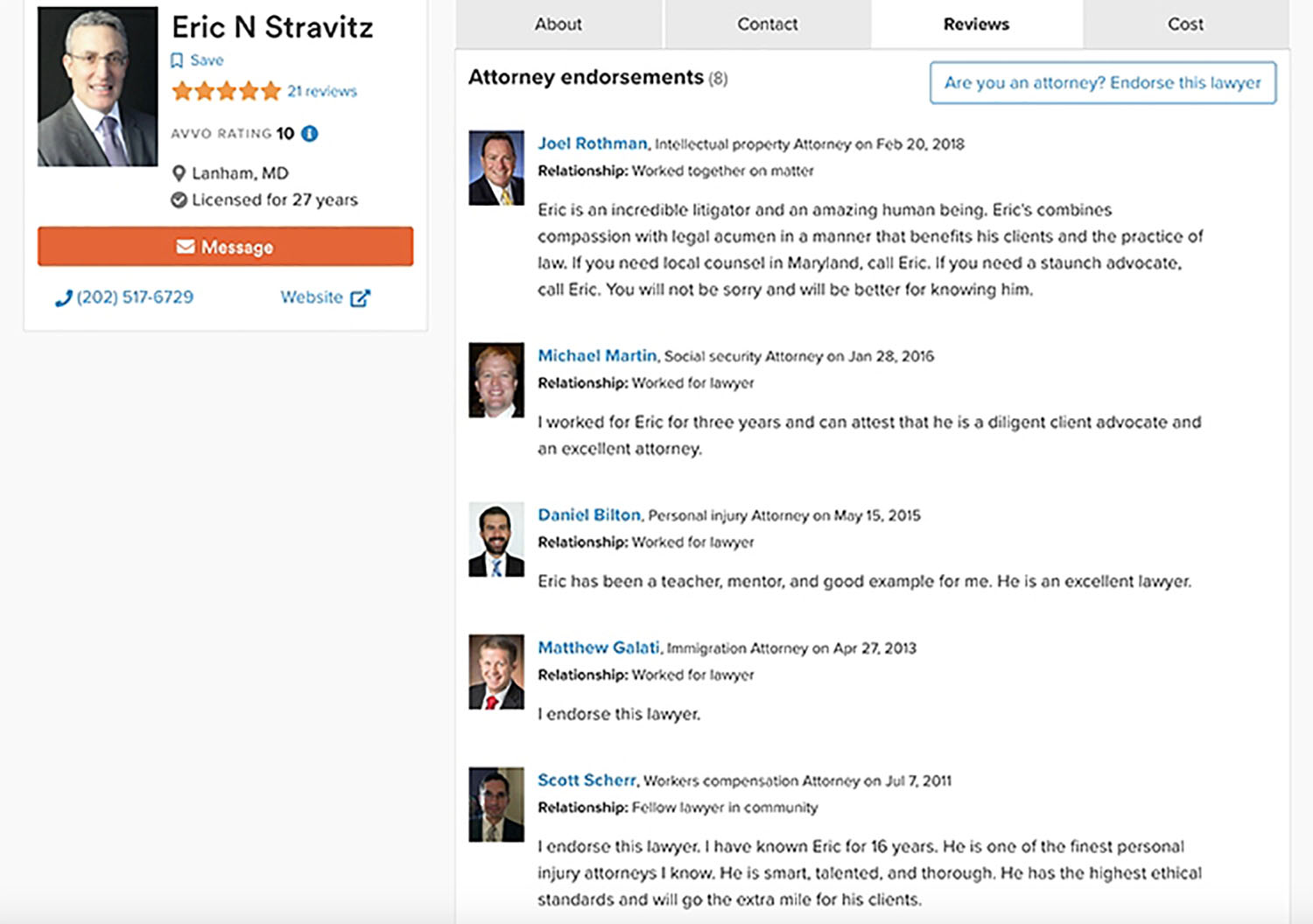Image resolution: width=1313 pixels, height=924 pixels.
Task: Click the phone icon before the phone number
Action: tap(63, 297)
